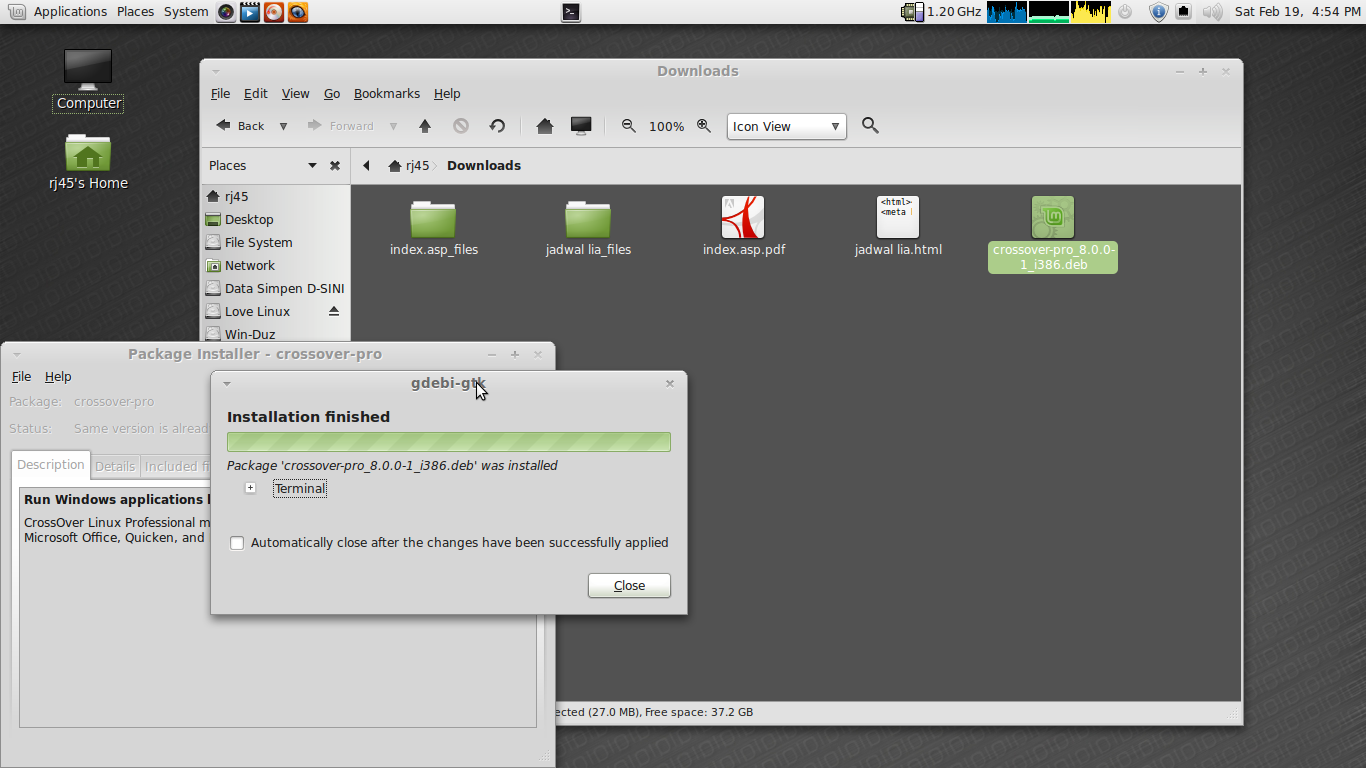Open Package Installer window menu arrow

coord(17,354)
